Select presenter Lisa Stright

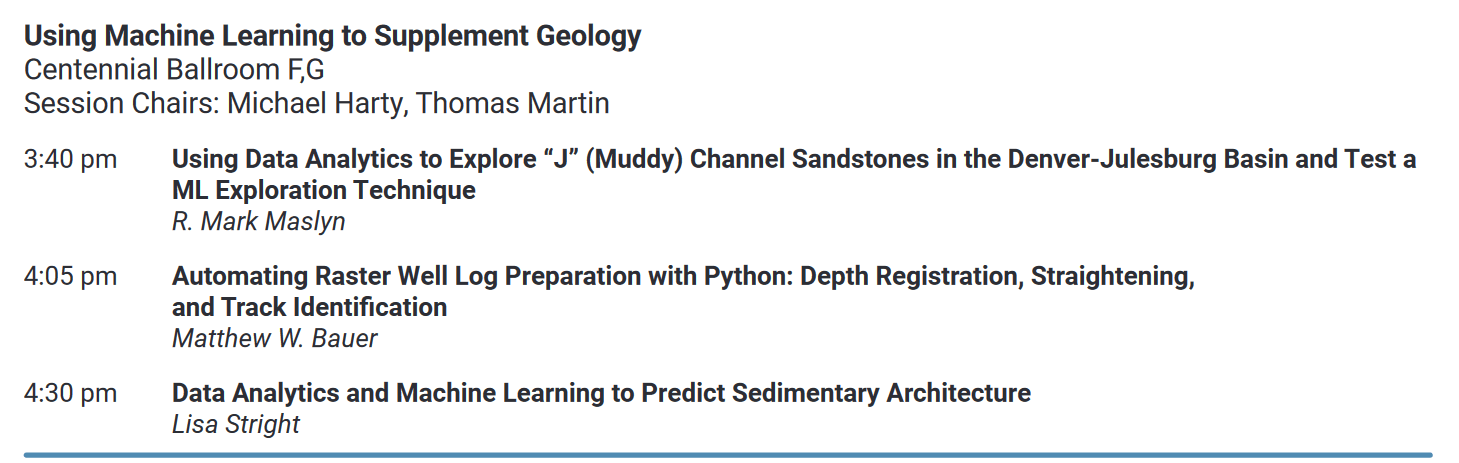pyautogui.click(x=236, y=425)
